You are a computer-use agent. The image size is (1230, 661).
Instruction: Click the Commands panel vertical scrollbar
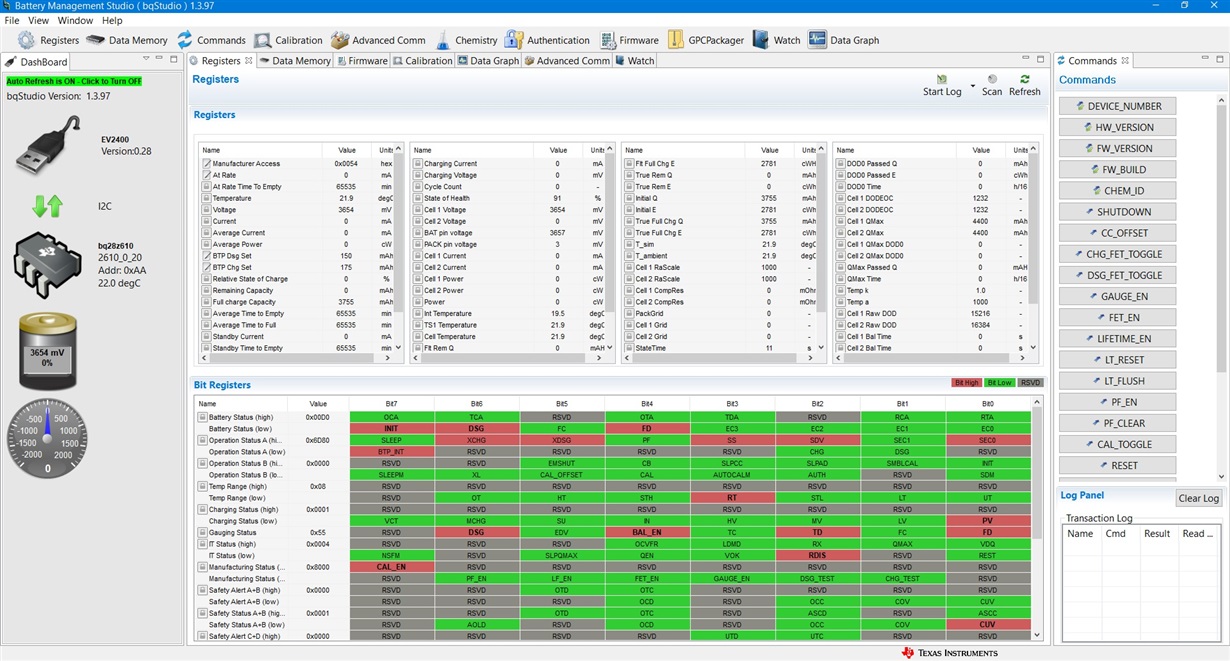click(x=1221, y=288)
